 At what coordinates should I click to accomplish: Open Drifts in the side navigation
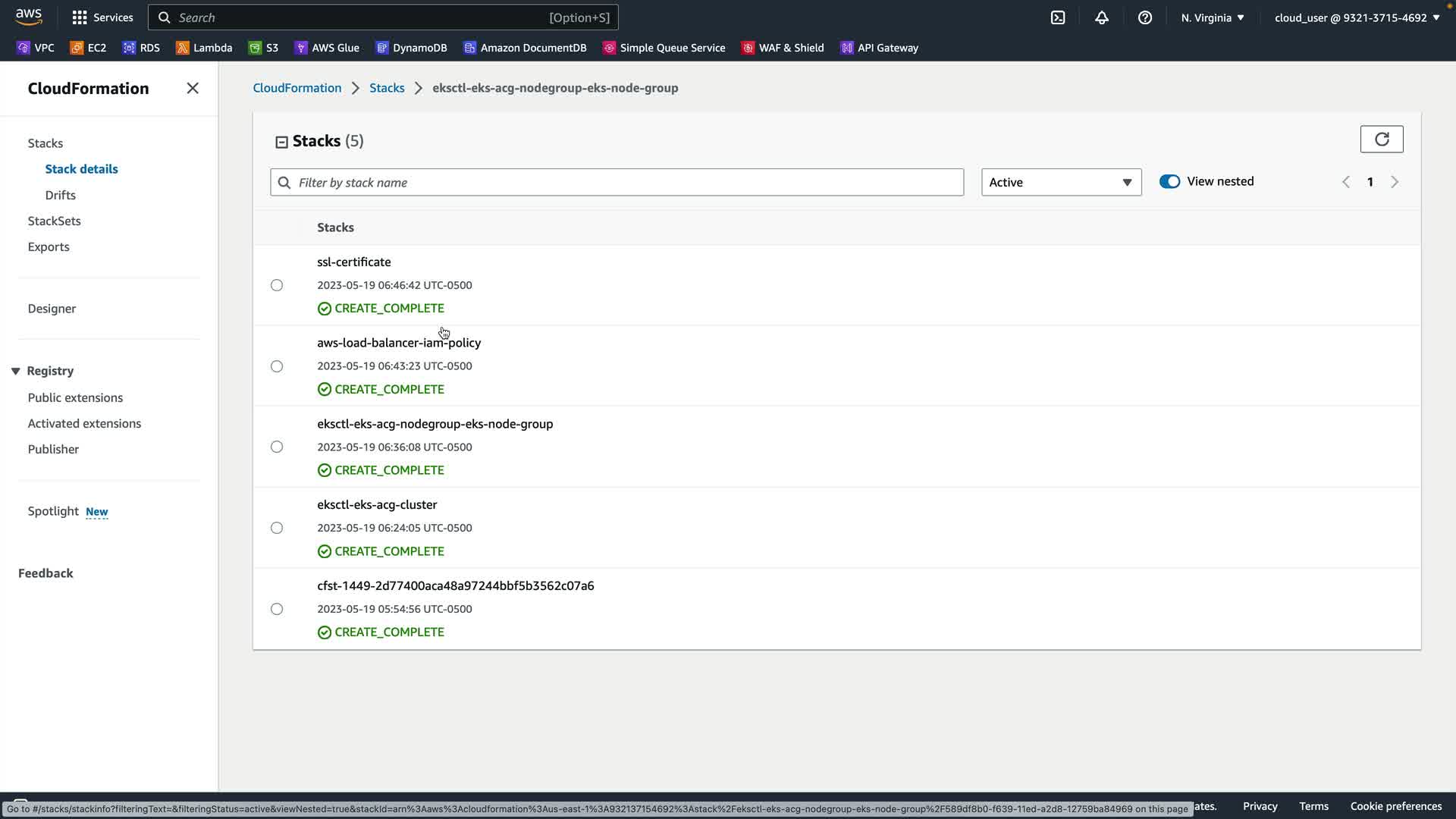(x=60, y=196)
